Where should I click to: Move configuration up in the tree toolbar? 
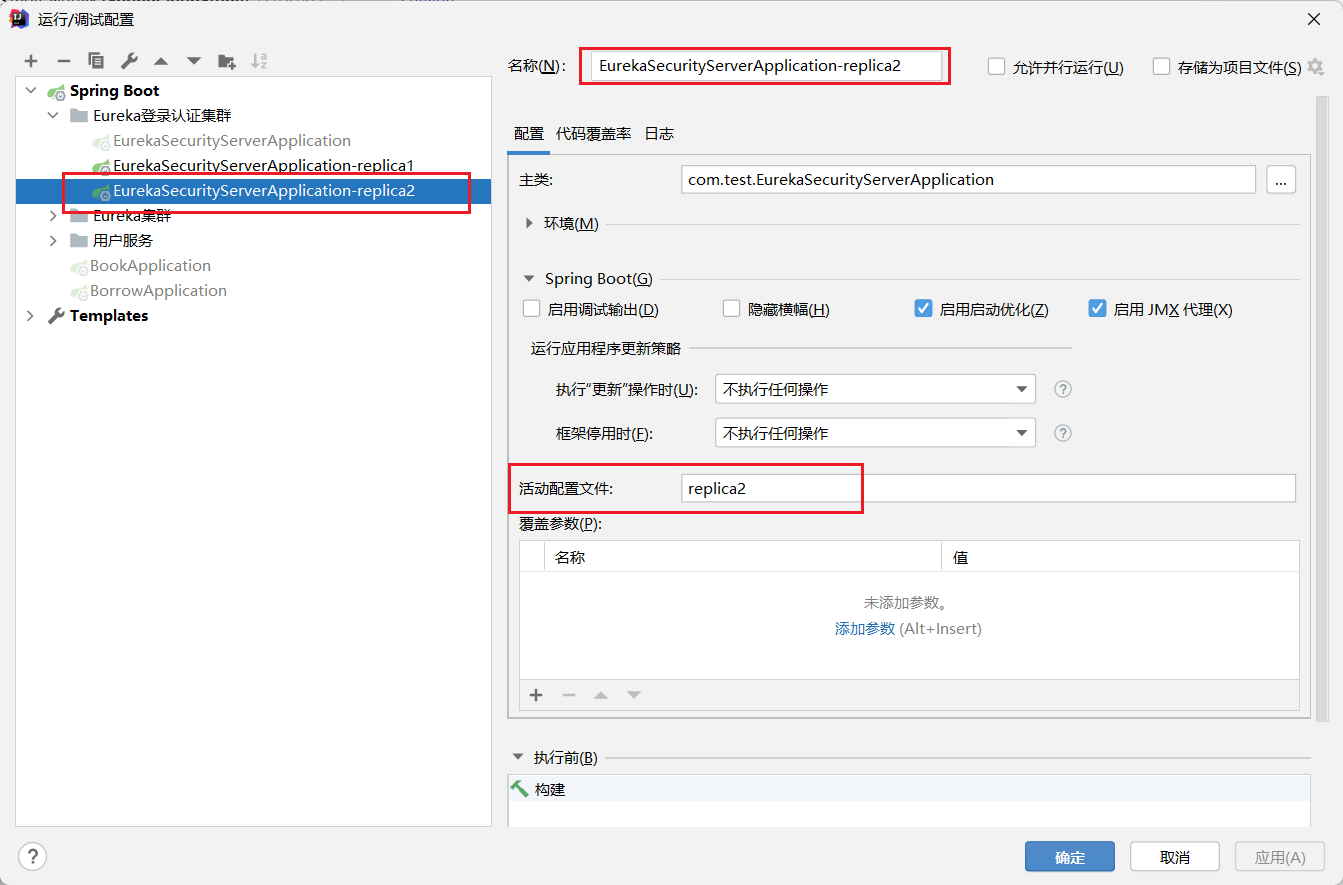pos(161,61)
